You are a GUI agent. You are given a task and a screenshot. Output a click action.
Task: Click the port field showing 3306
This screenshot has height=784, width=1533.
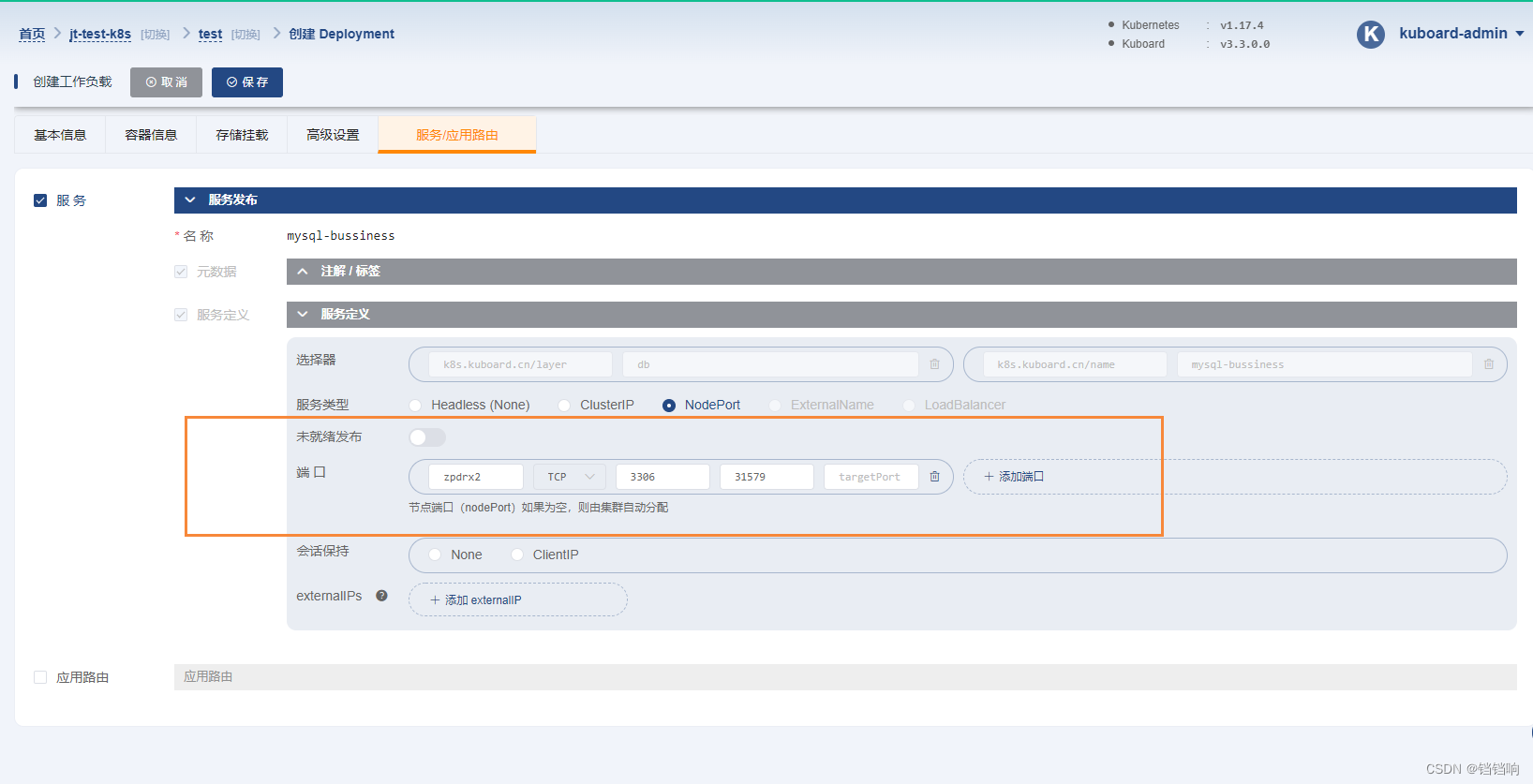tap(662, 477)
